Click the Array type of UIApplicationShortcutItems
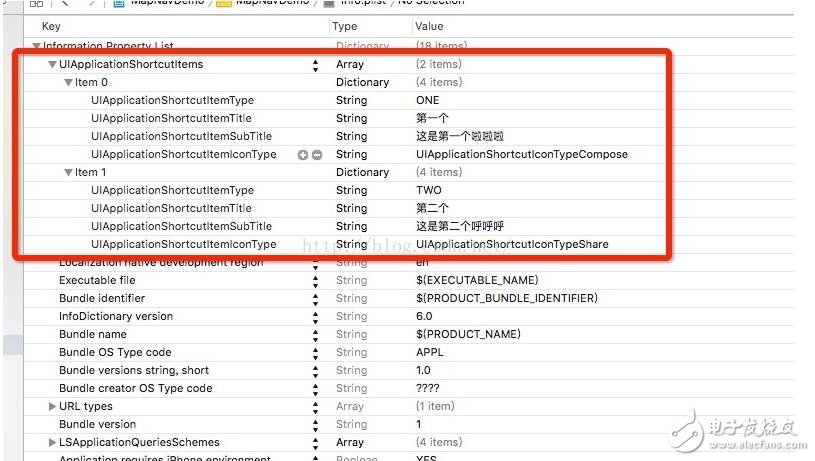 pyautogui.click(x=350, y=64)
